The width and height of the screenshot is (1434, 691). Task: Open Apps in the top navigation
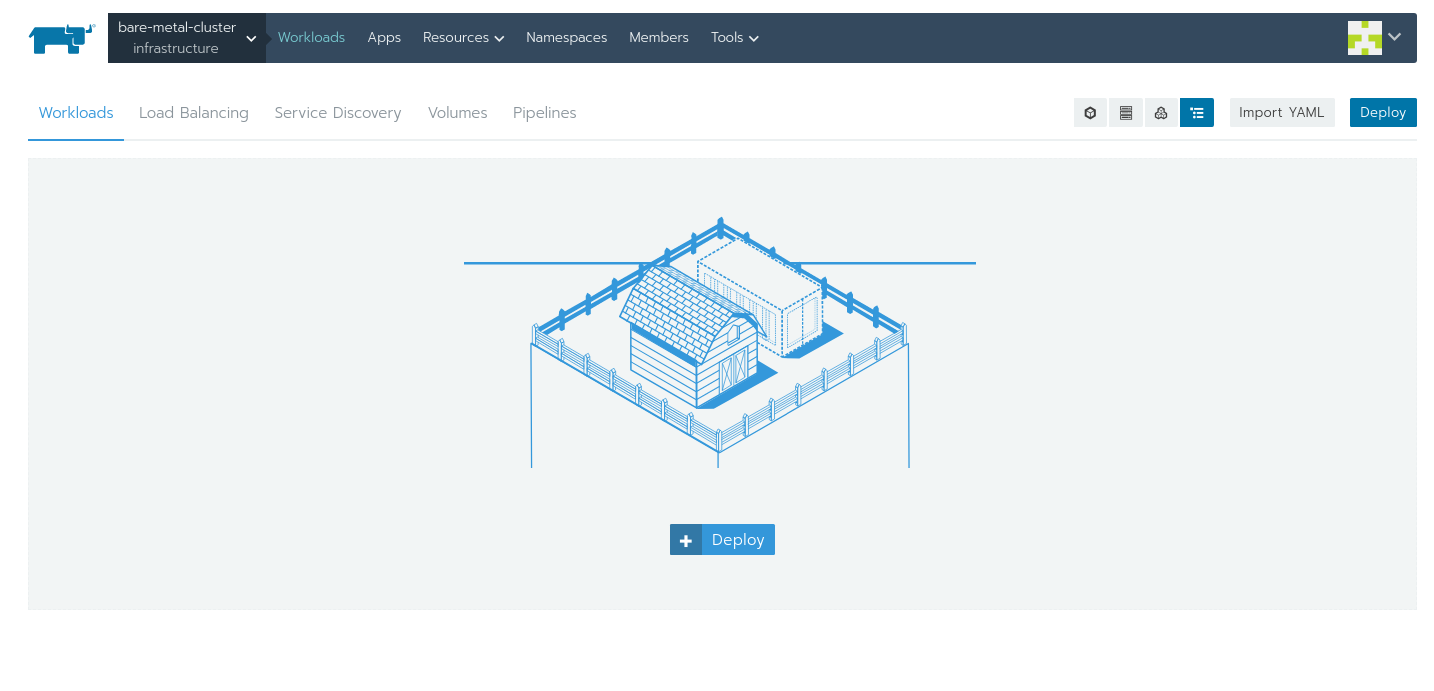tap(384, 38)
